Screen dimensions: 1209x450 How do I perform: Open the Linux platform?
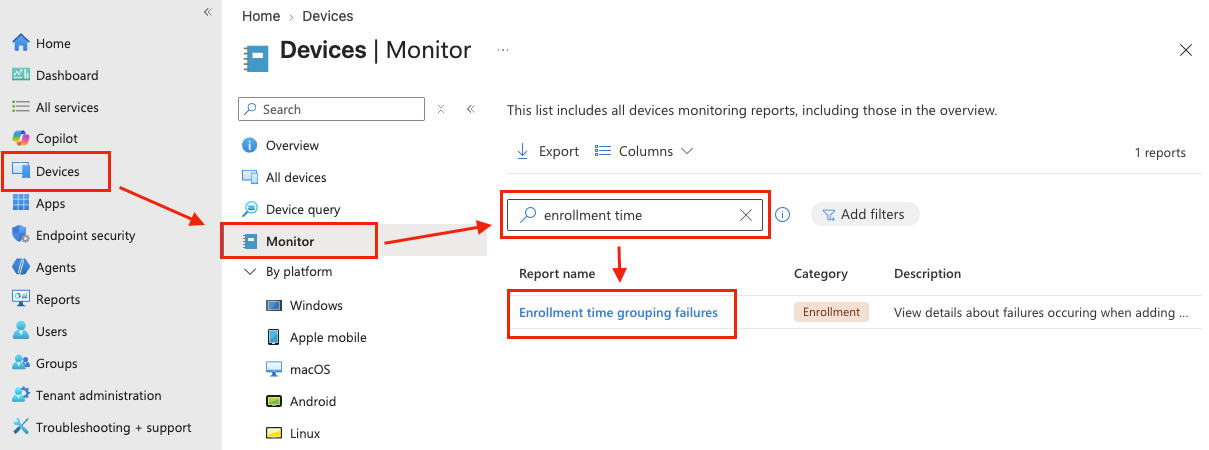click(305, 433)
